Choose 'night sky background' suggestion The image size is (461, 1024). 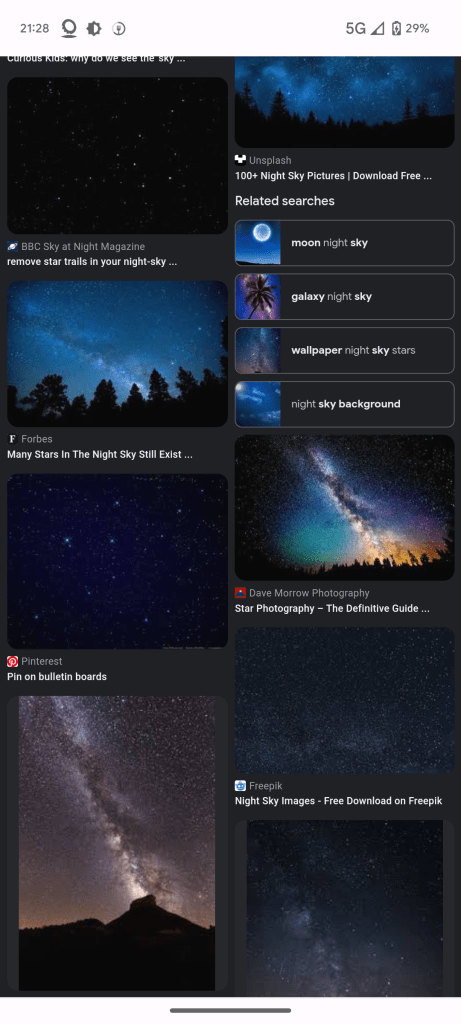point(345,404)
